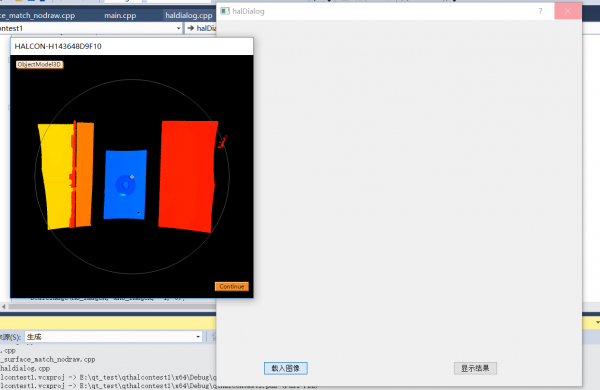Screen dimensions: 600x390
Task: Switch to the main.cpp tab
Action: (x=120, y=15)
